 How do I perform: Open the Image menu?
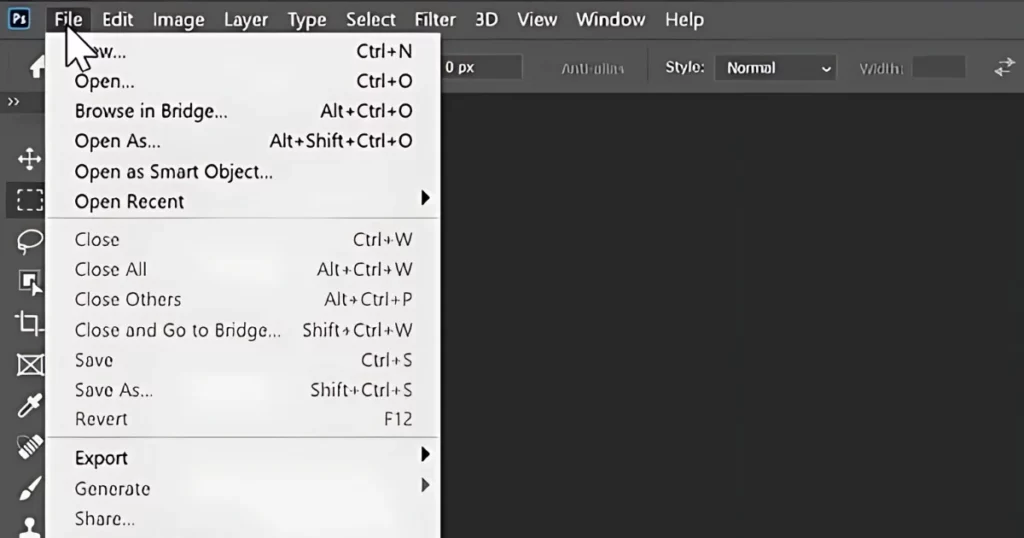[178, 20]
